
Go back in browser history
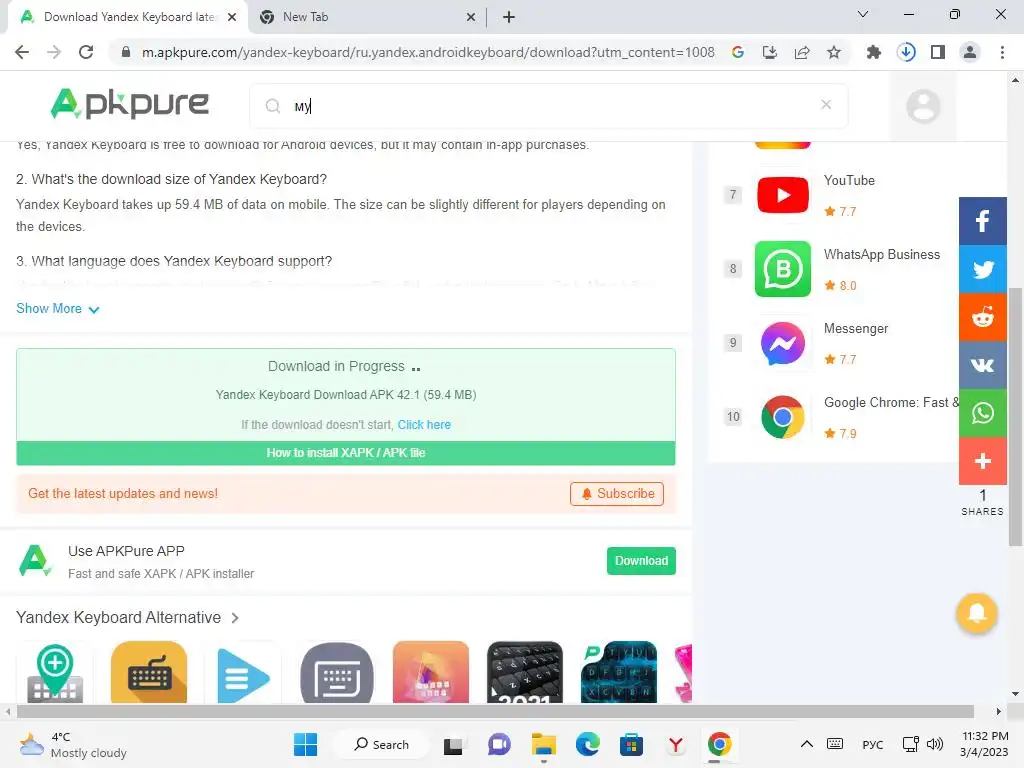coord(22,52)
